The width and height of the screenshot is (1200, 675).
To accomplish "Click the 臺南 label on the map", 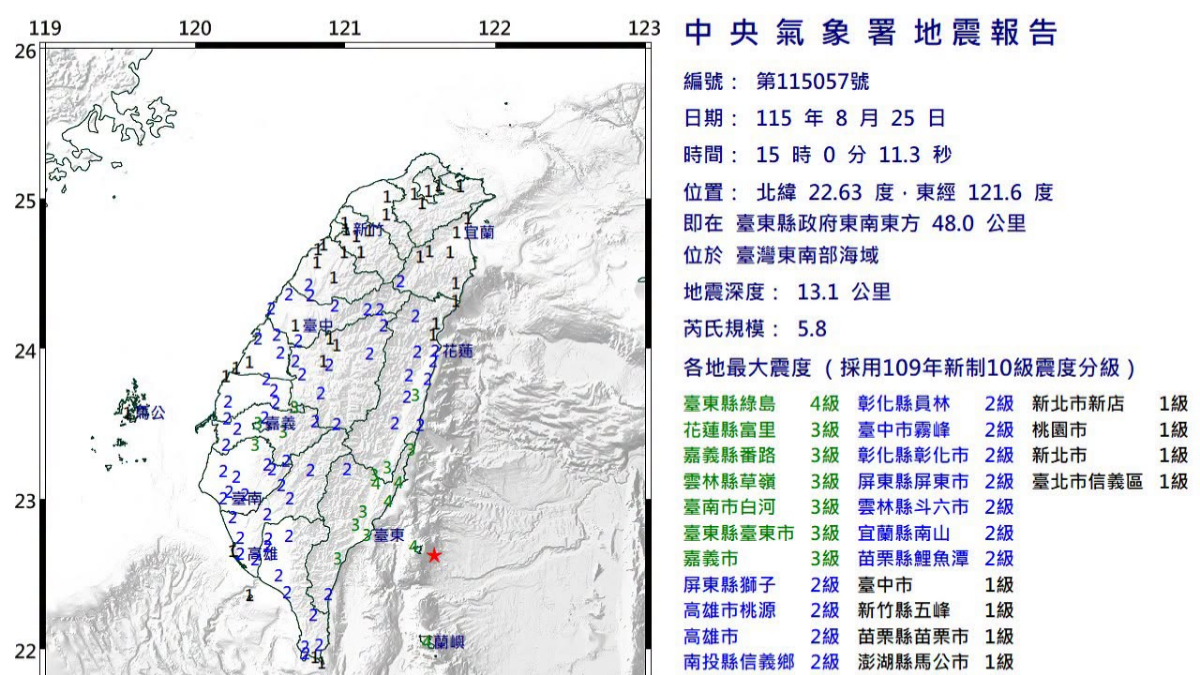I will 247,497.
